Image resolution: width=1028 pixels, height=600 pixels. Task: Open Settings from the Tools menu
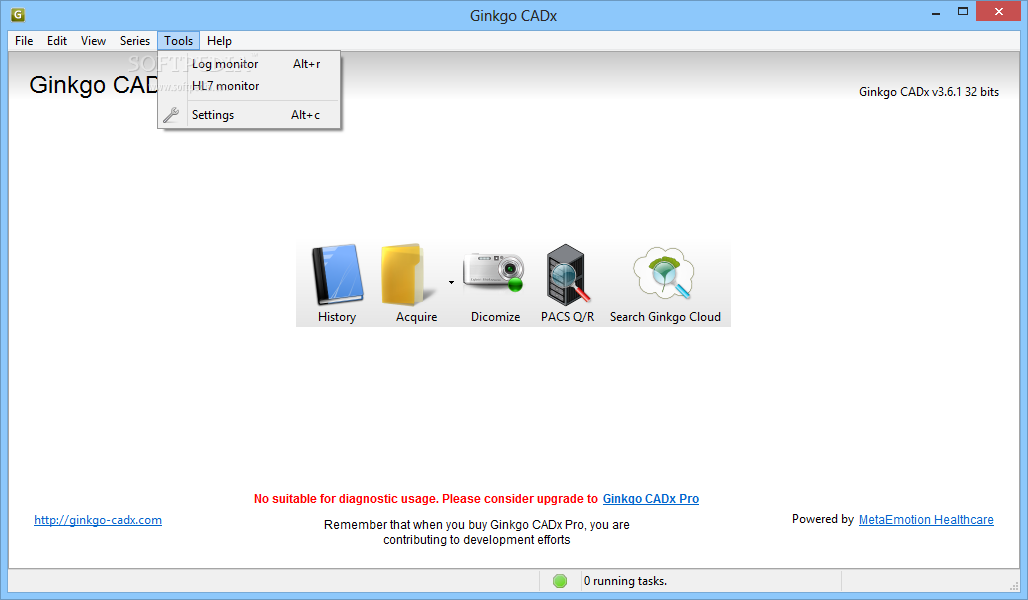click(249, 115)
